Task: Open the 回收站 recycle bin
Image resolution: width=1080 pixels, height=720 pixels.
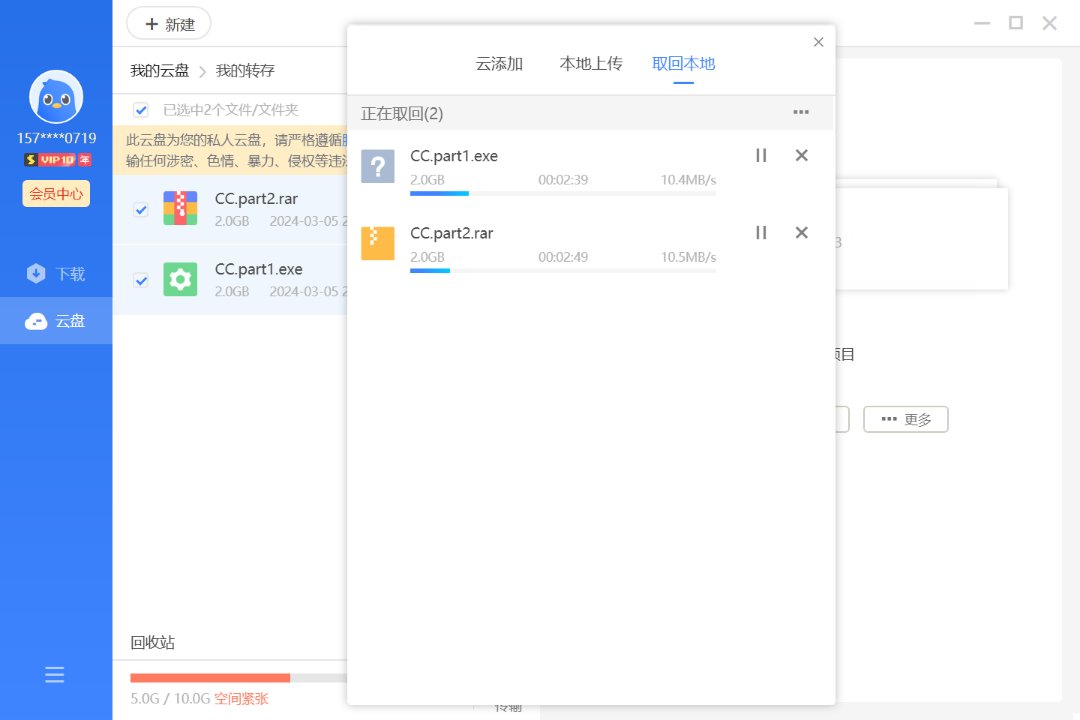Action: (153, 642)
